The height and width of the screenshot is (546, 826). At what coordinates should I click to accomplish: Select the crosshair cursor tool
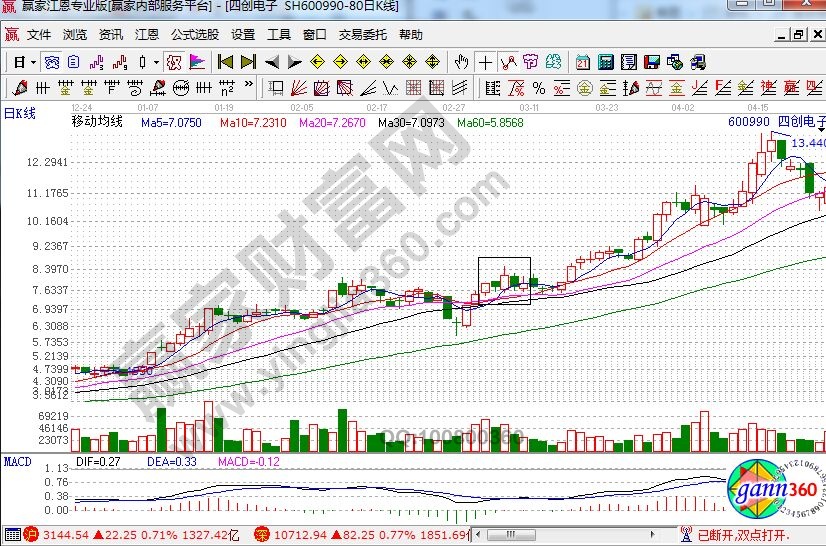[x=486, y=62]
